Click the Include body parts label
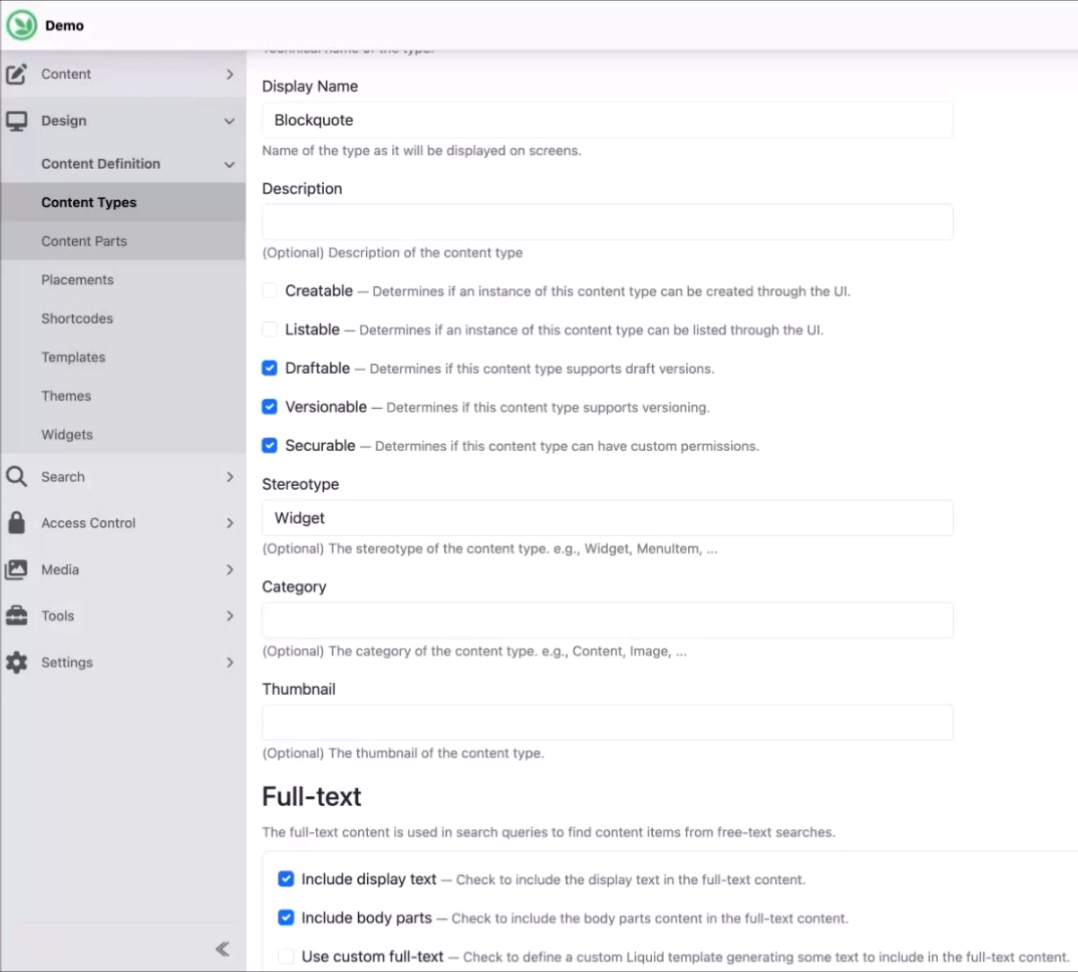 366,918
